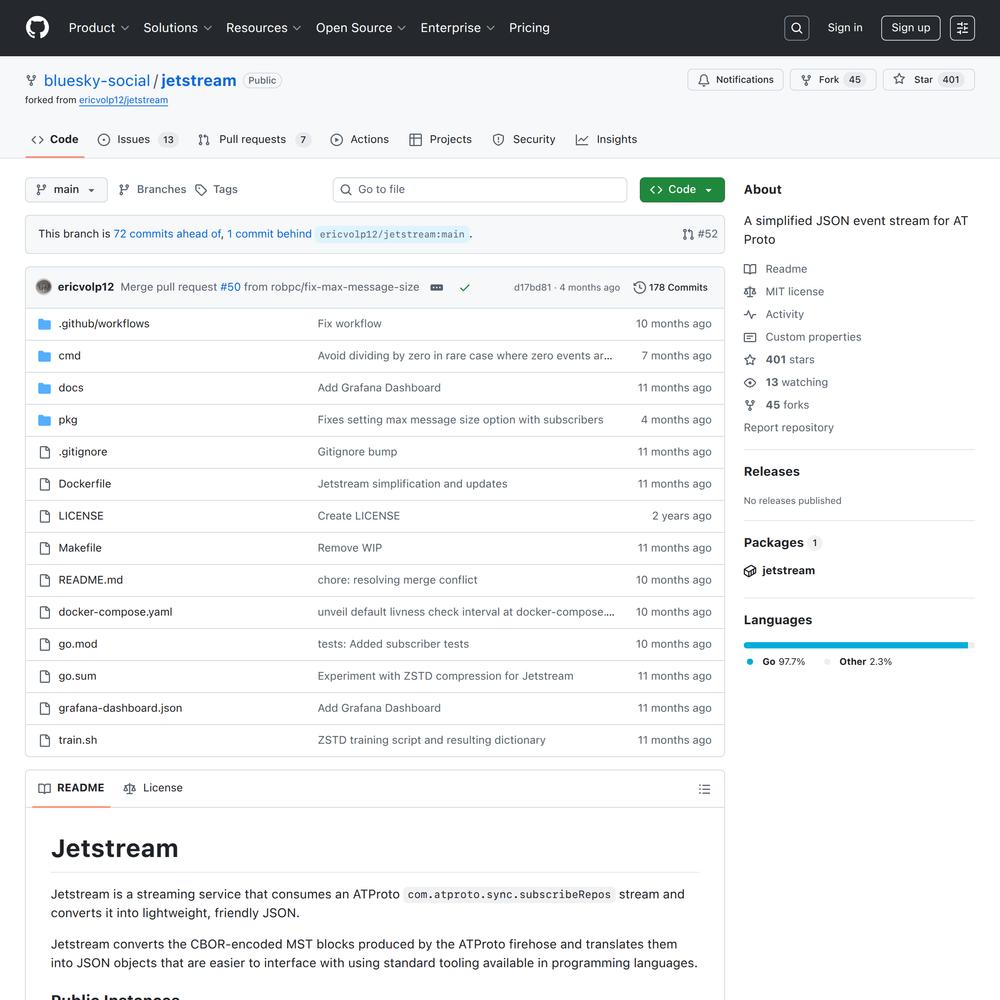Open the green Code dropdown button
The width and height of the screenshot is (1000, 1000).
point(682,189)
